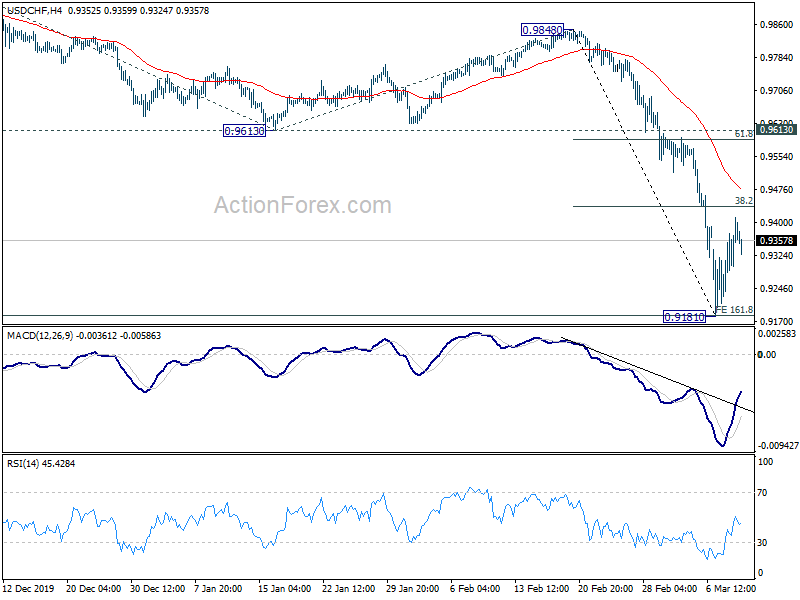The height and width of the screenshot is (600, 800).
Task: Click the 20 Feb 20:00 date label
Action: point(605,588)
